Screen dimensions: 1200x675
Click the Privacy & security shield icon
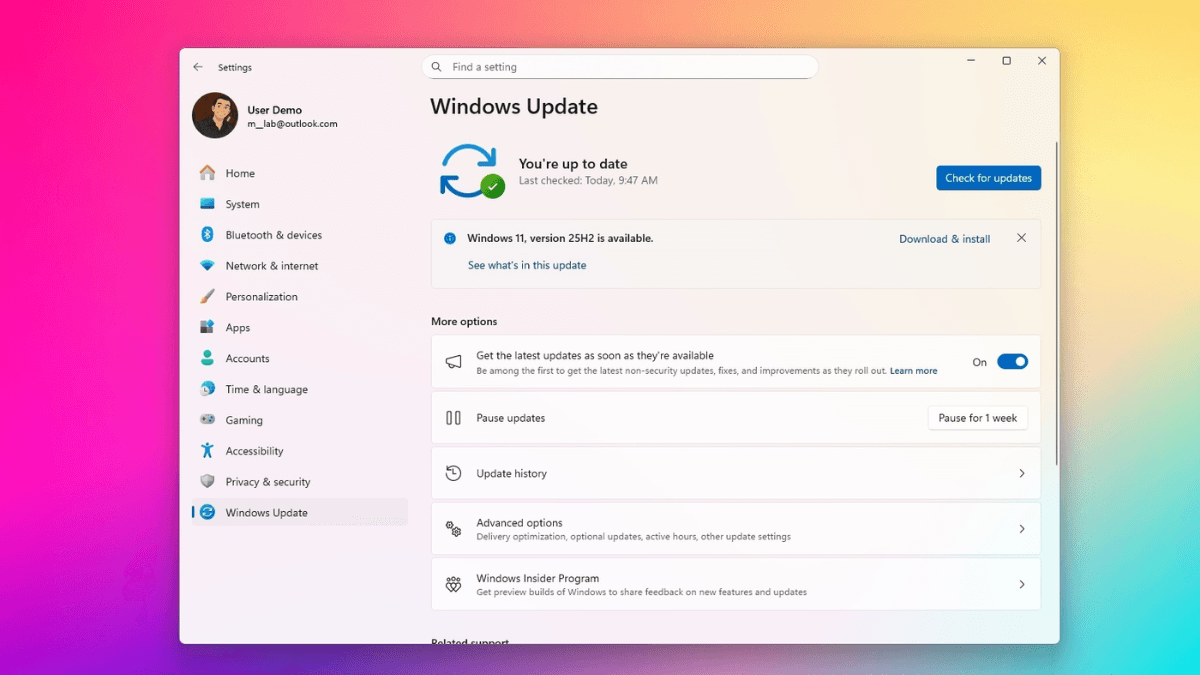coord(207,482)
